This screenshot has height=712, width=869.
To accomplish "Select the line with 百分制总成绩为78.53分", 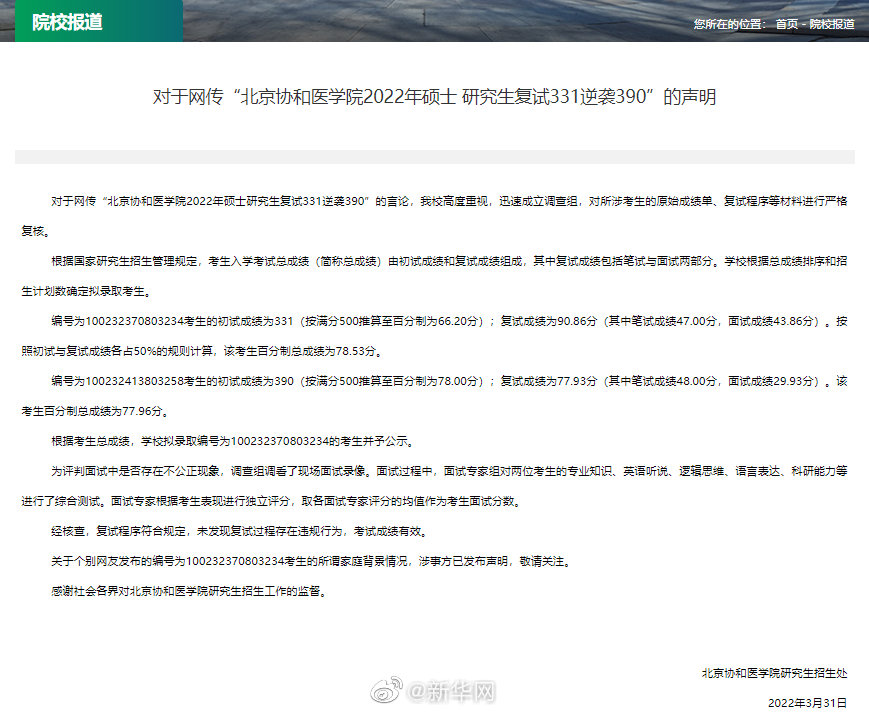I will (x=202, y=351).
